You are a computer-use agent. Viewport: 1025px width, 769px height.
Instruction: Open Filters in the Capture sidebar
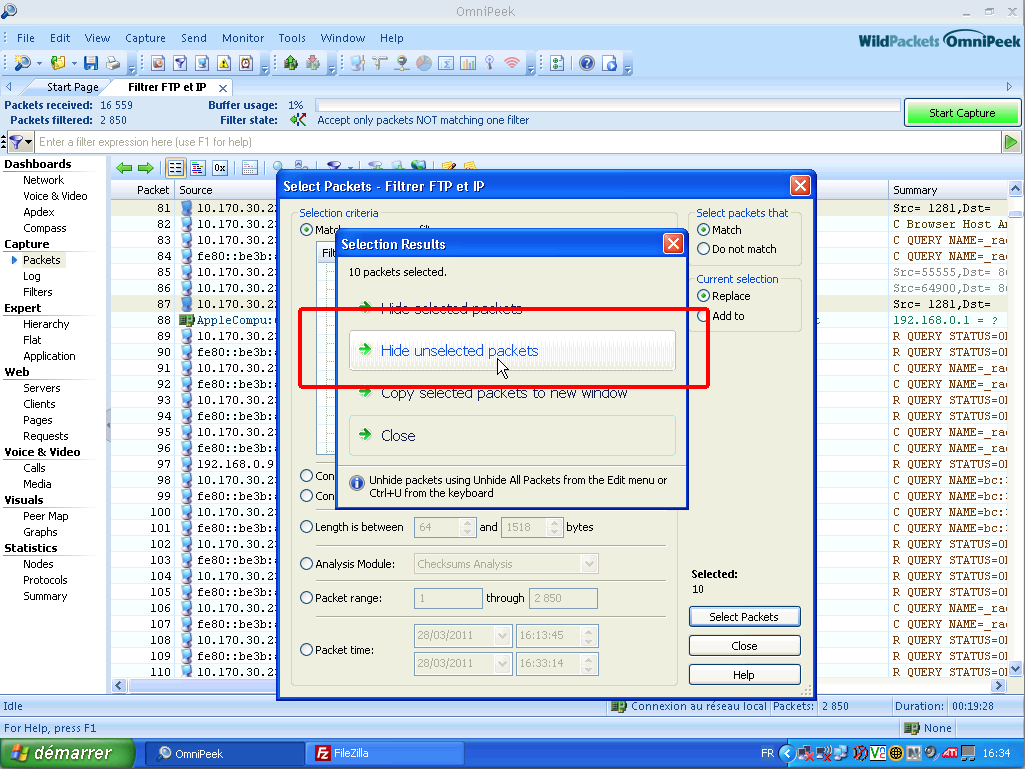(37, 292)
